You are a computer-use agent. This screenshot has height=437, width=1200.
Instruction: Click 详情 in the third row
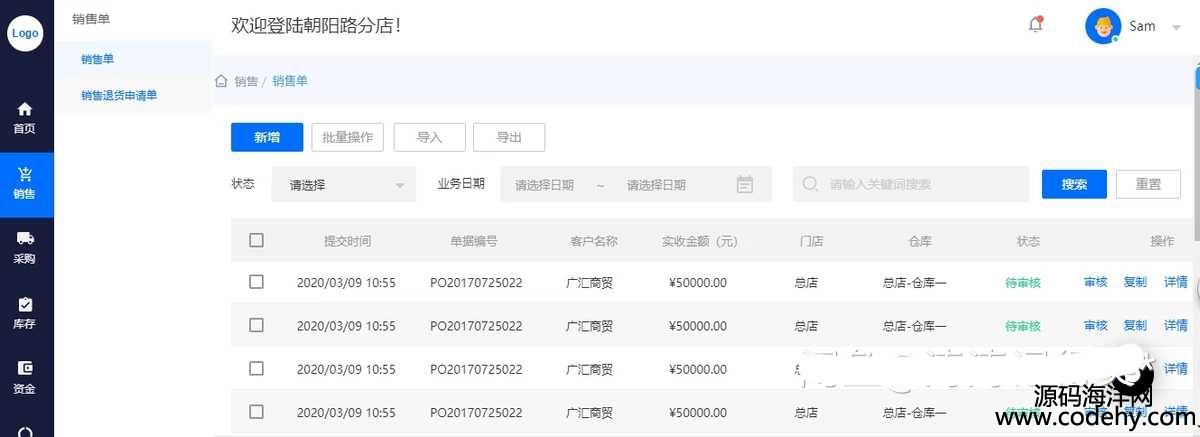click(1176, 369)
